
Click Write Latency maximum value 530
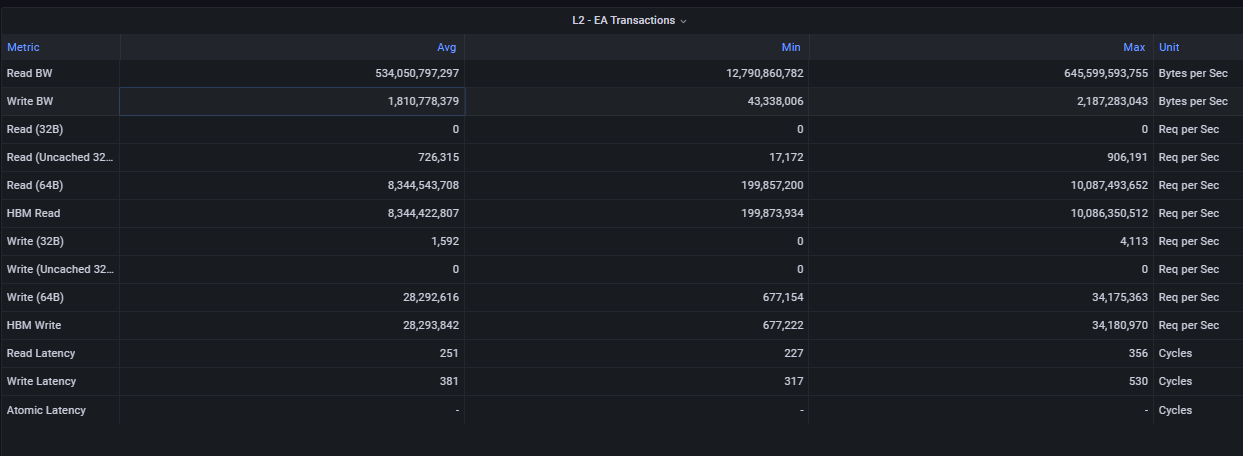click(x=1139, y=381)
